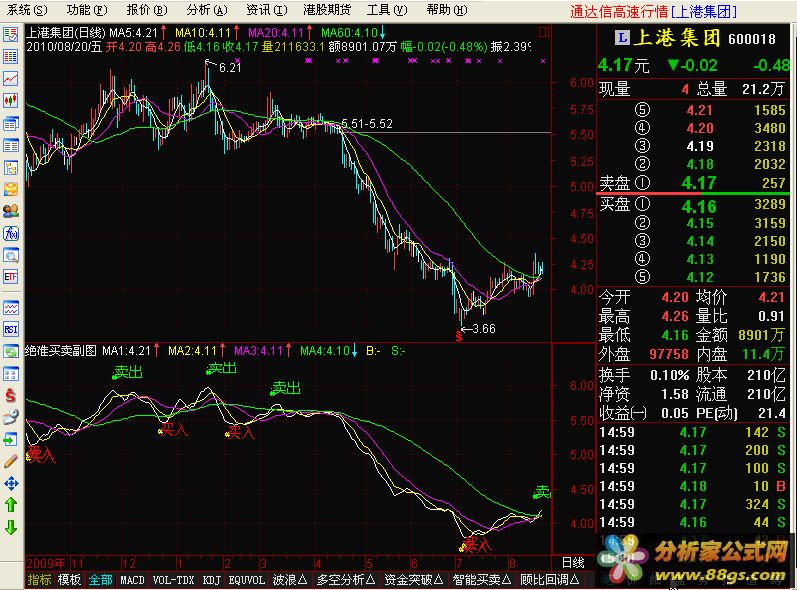Open the 分析(A) menu
The image size is (797, 590).
(207, 10)
